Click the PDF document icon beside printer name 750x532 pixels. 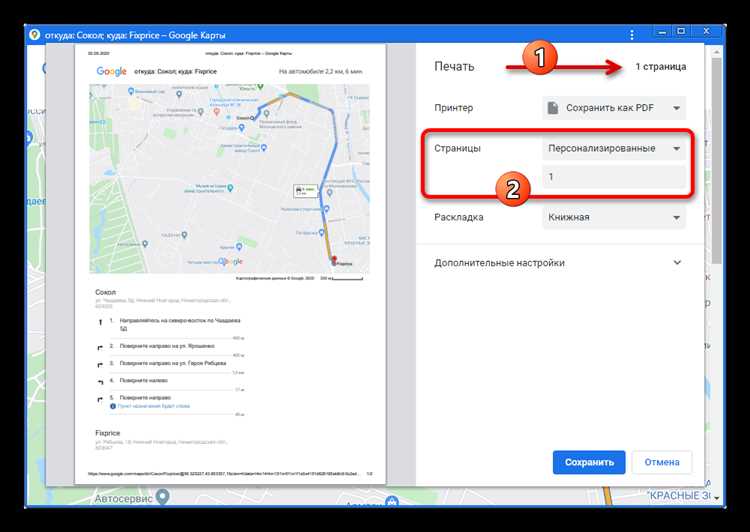550,108
